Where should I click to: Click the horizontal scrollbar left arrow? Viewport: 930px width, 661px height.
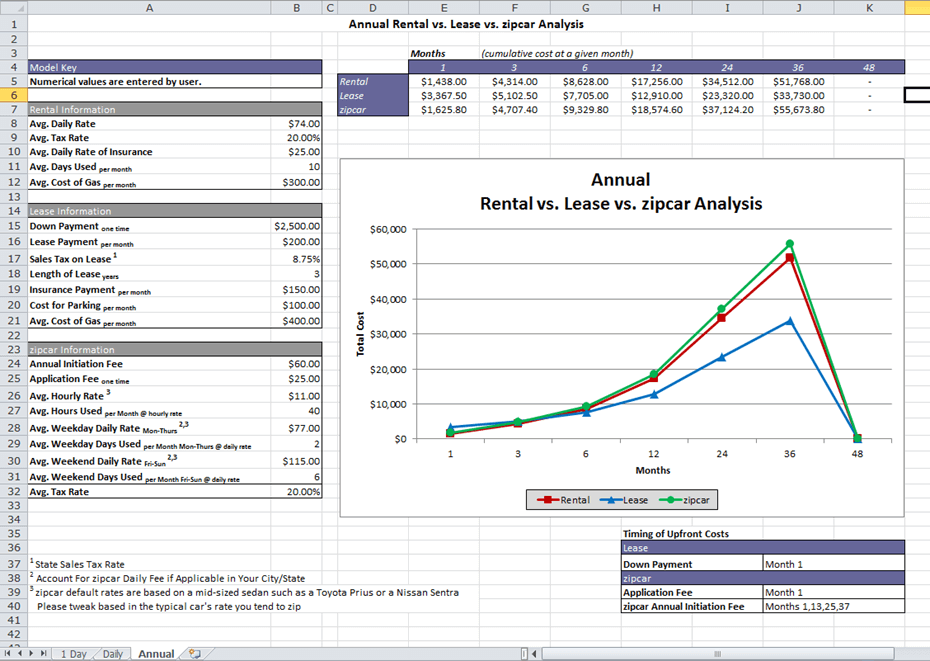[x=534, y=654]
